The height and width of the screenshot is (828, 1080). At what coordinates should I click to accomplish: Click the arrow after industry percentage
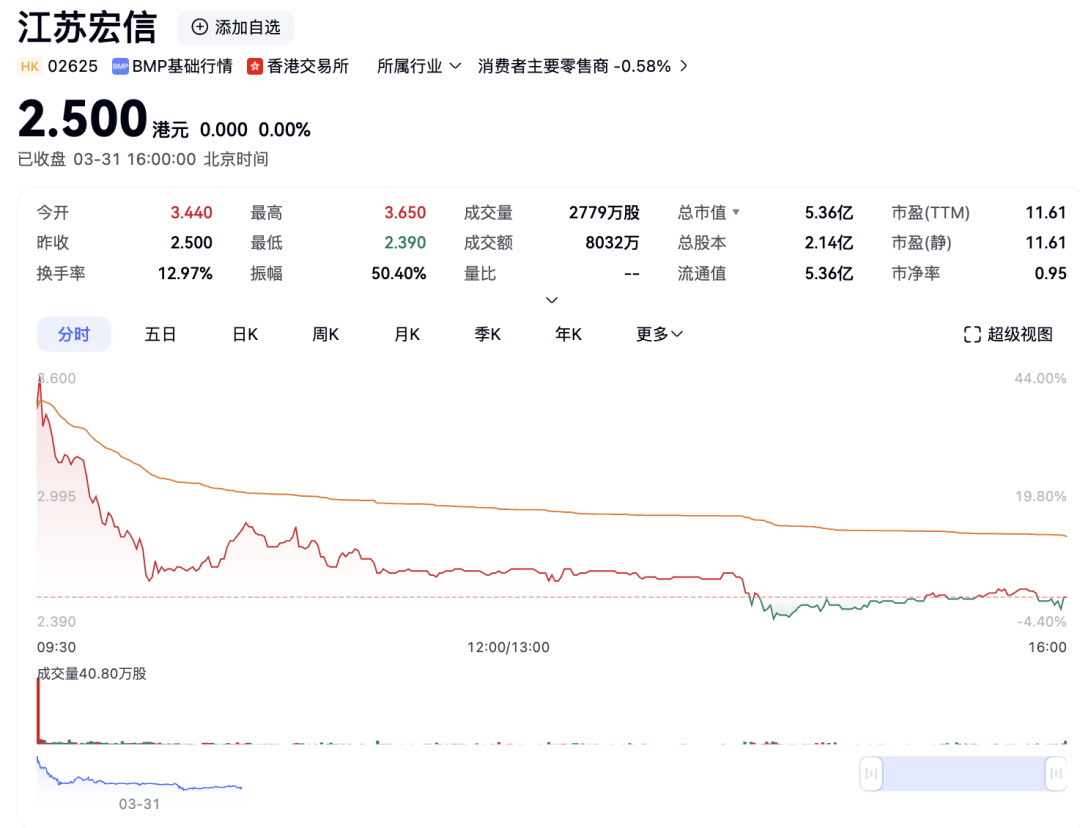(x=684, y=66)
